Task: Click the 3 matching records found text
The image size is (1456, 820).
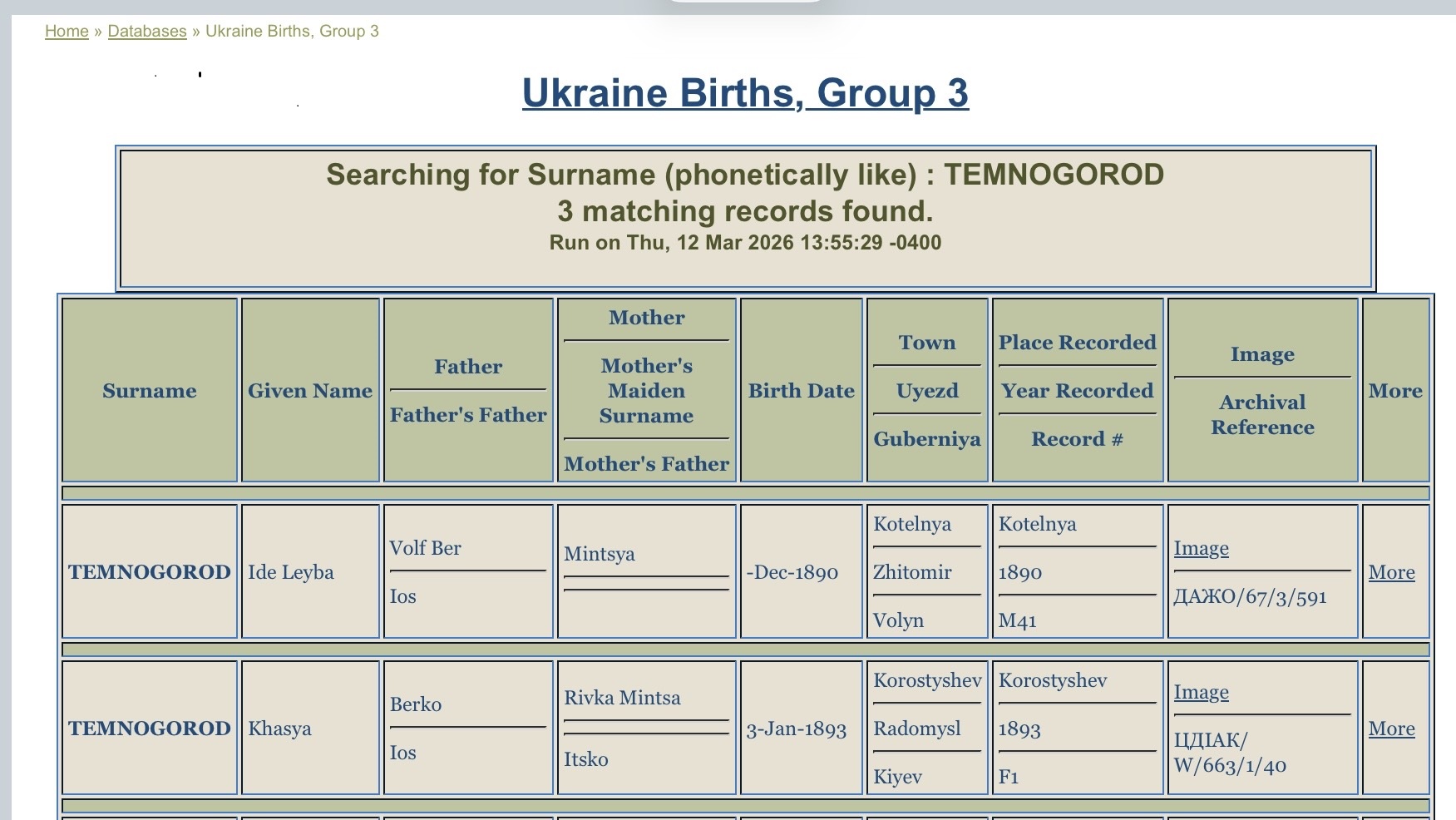Action: [745, 211]
